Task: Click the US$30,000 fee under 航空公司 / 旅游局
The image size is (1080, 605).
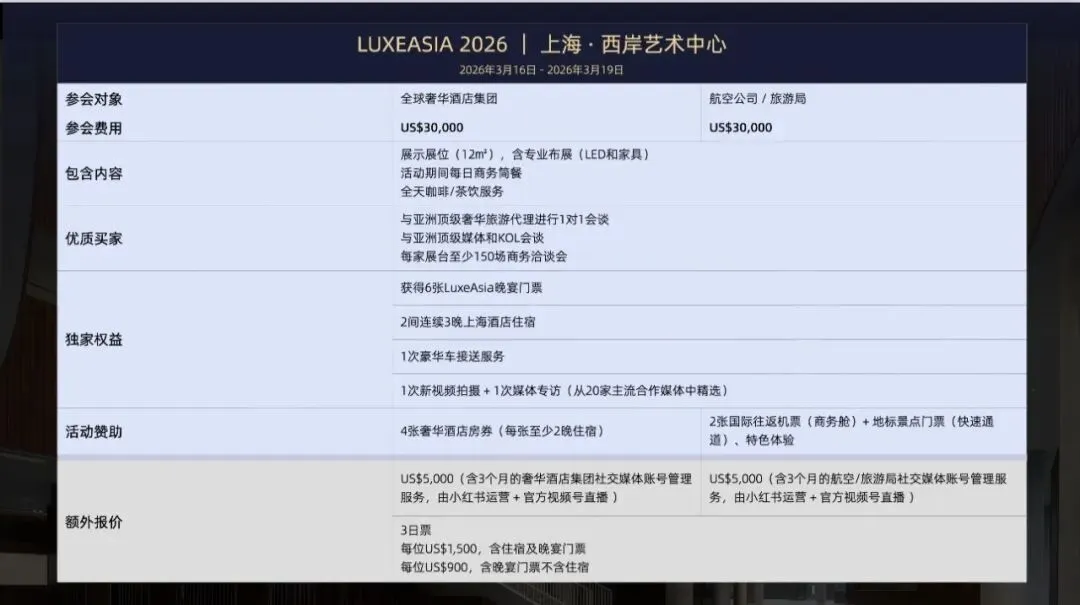Action: coord(740,127)
